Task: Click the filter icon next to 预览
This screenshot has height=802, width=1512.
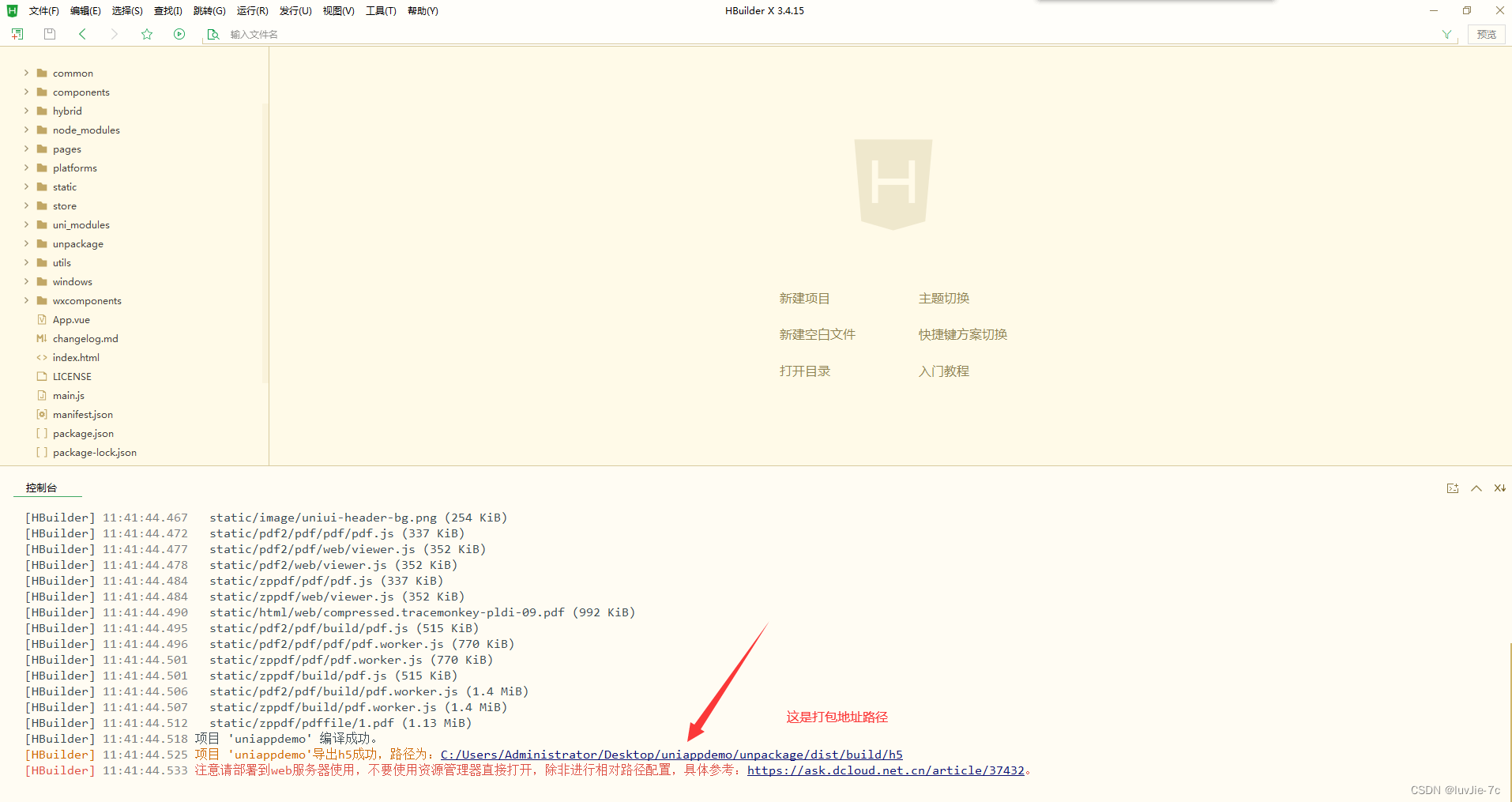Action: pyautogui.click(x=1446, y=34)
